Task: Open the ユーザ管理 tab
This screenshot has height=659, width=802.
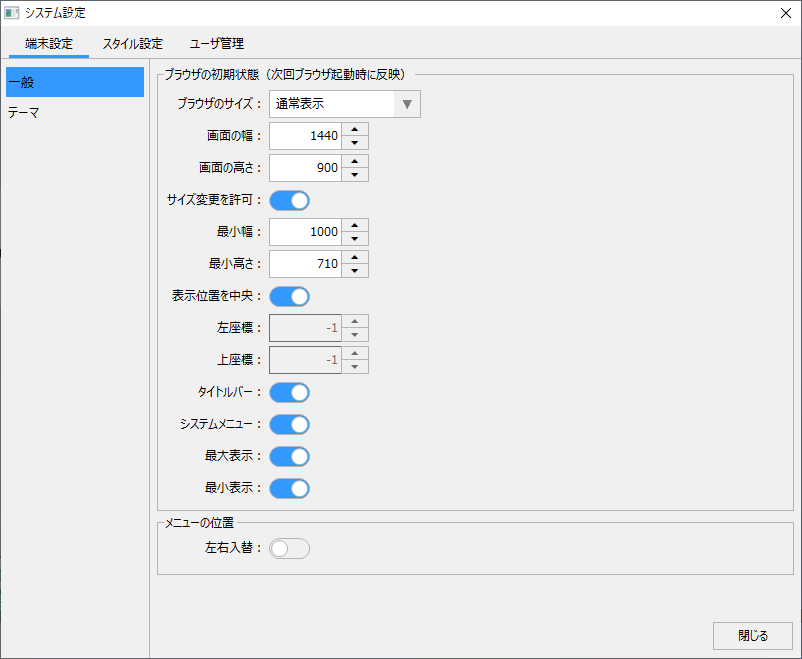Action: pos(217,44)
